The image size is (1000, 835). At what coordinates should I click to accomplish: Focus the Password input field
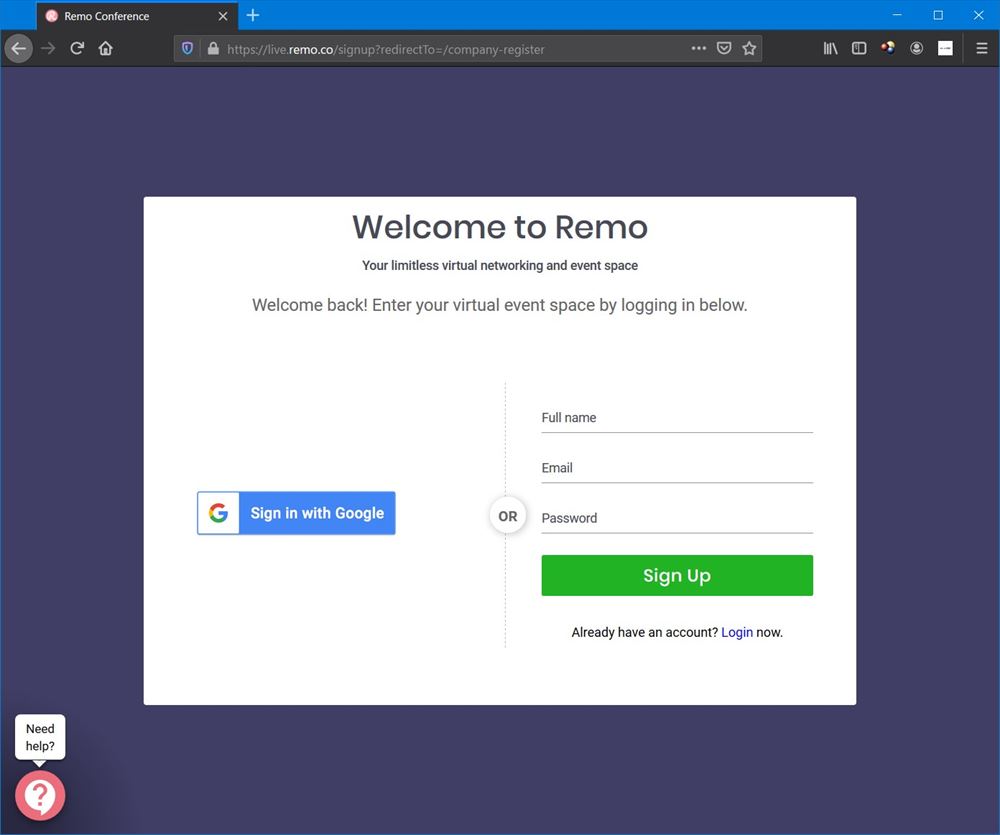click(x=677, y=519)
